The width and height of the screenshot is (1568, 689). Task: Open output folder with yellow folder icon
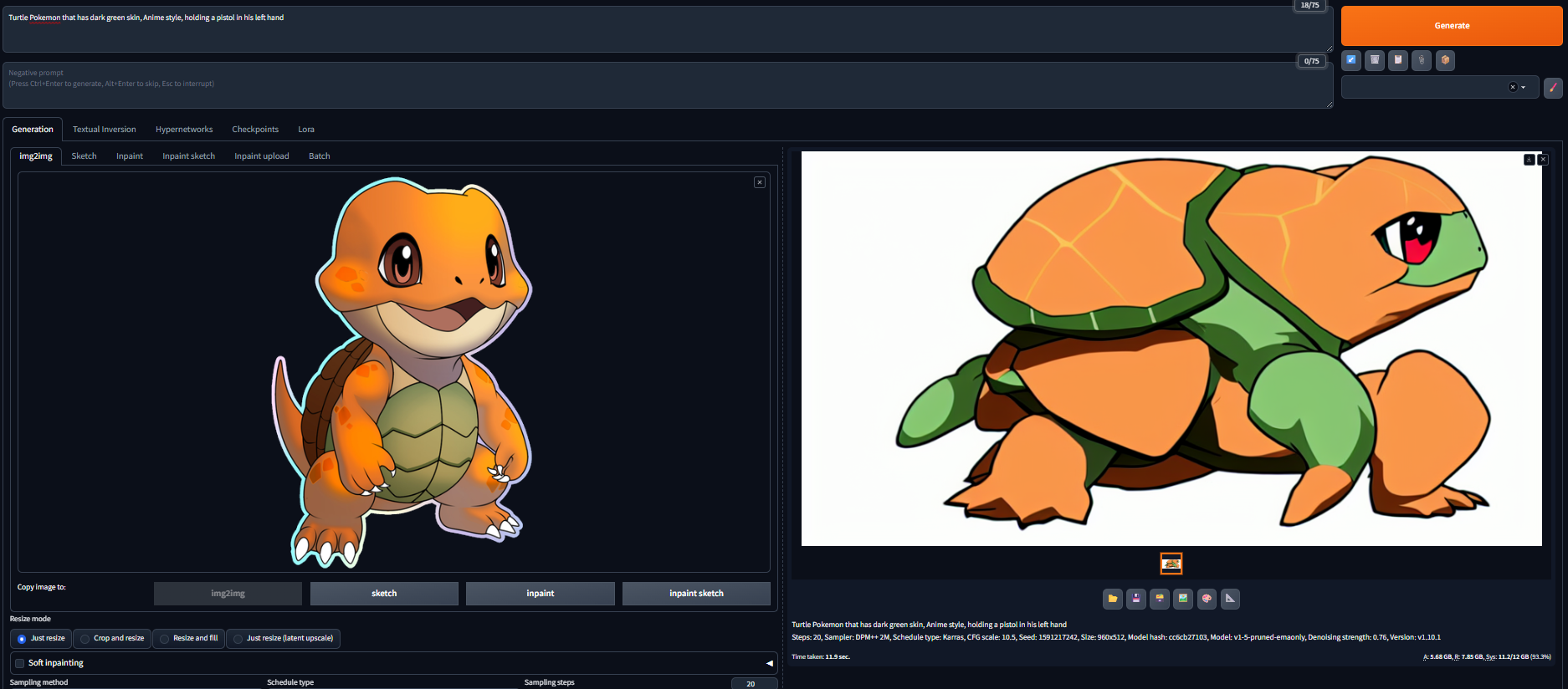click(1112, 598)
